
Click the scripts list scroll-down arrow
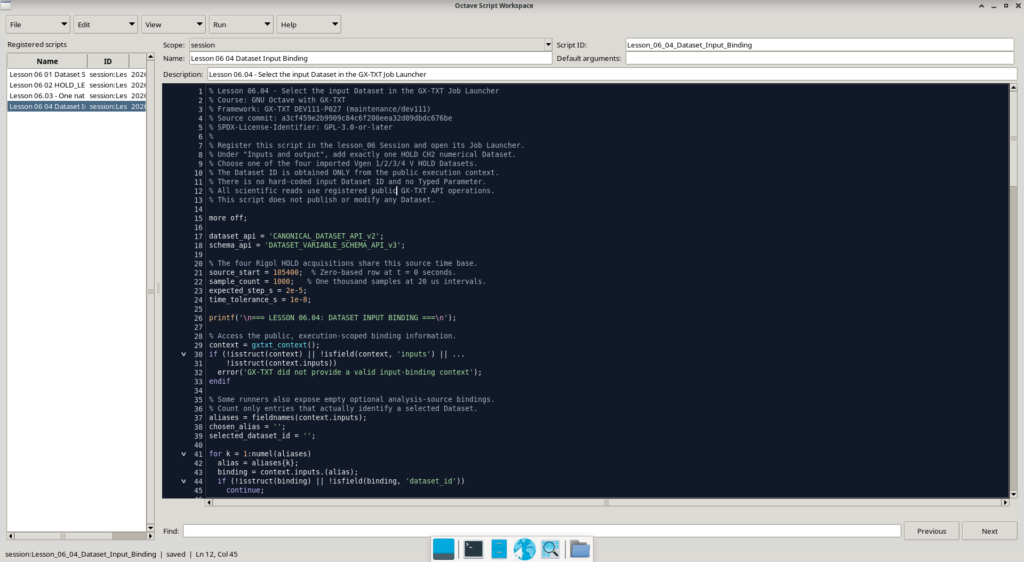150,527
